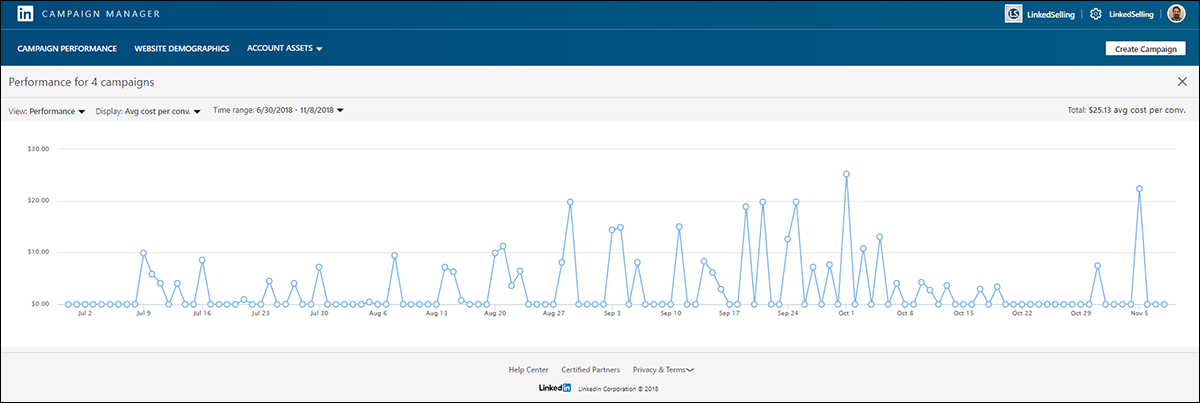The image size is (1200, 403).
Task: Open the Time range dropdown
Action: point(279,110)
